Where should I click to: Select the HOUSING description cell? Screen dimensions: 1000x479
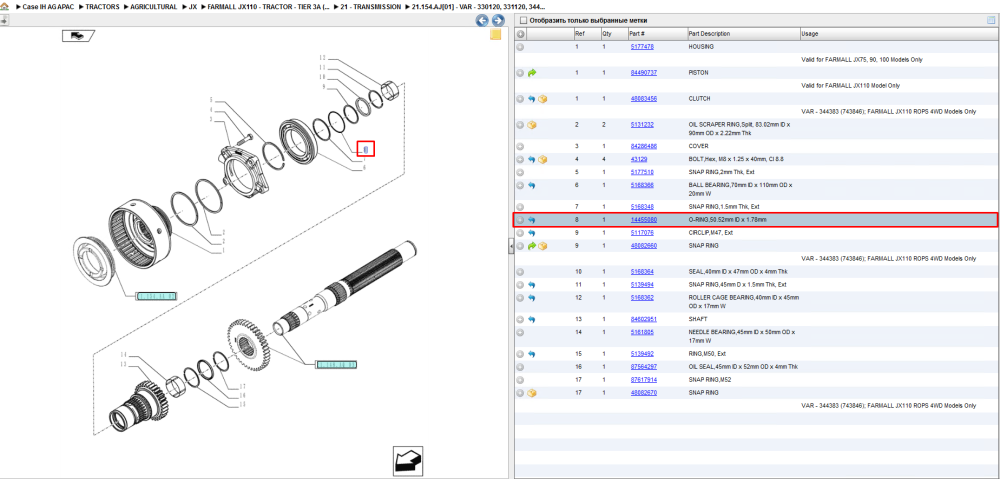point(743,47)
